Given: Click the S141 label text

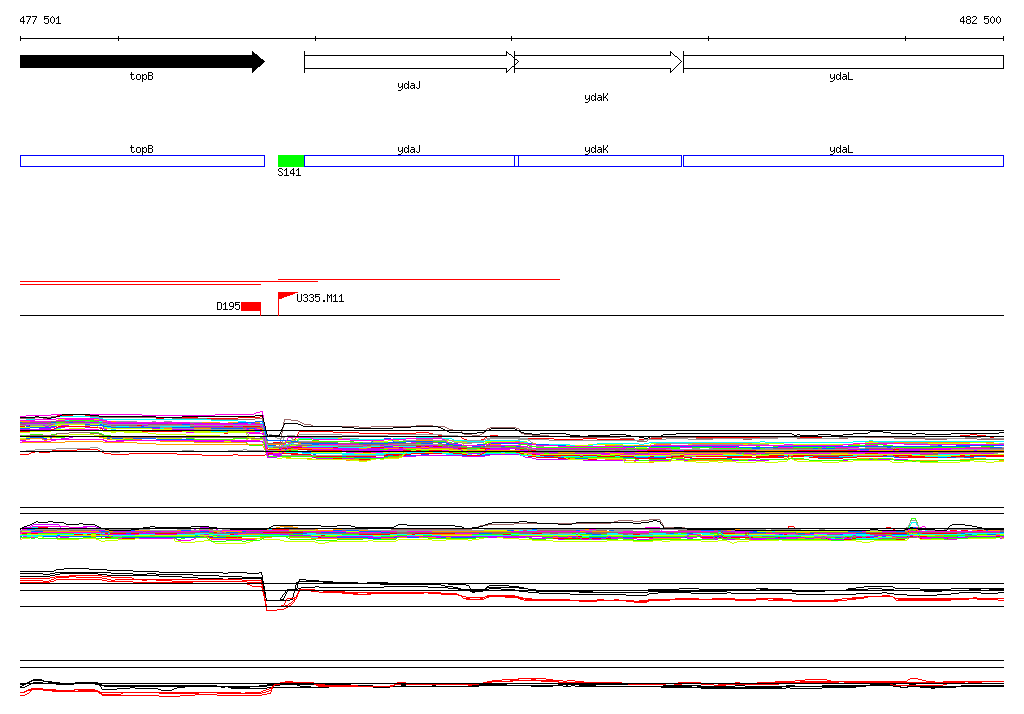Looking at the screenshot, I should click(289, 172).
